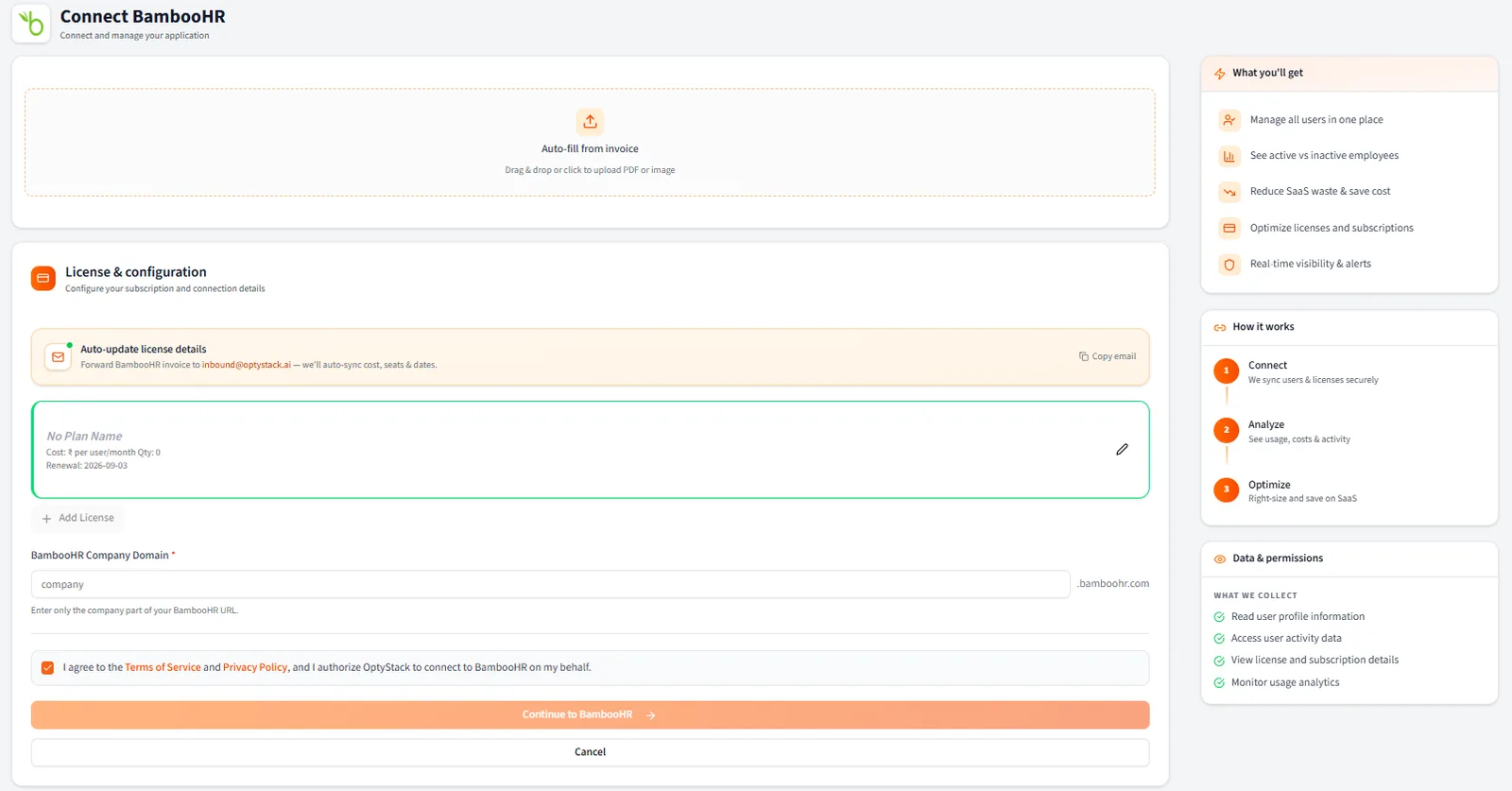Viewport: 1512px width, 791px height.
Task: Click the License & configuration card icon
Action: click(x=43, y=279)
